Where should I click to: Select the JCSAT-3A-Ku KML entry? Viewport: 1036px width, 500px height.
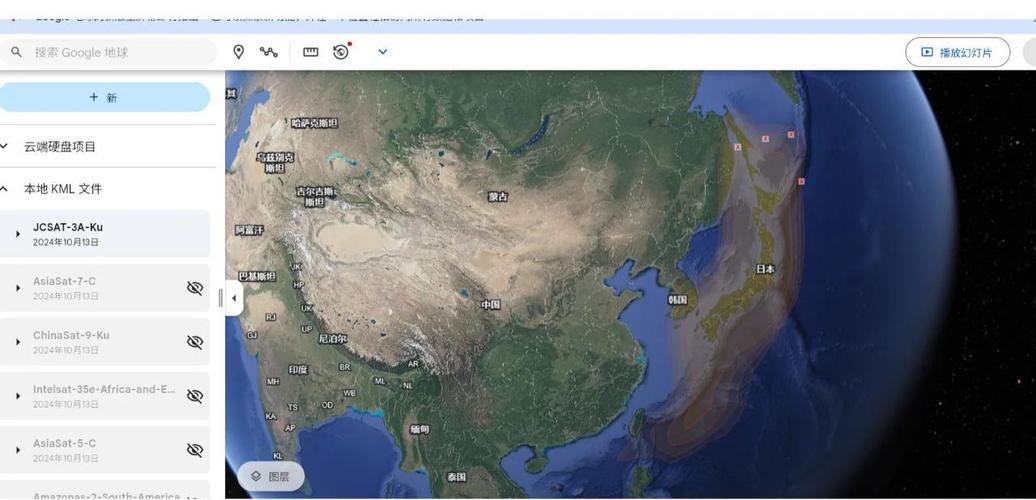tap(104, 234)
